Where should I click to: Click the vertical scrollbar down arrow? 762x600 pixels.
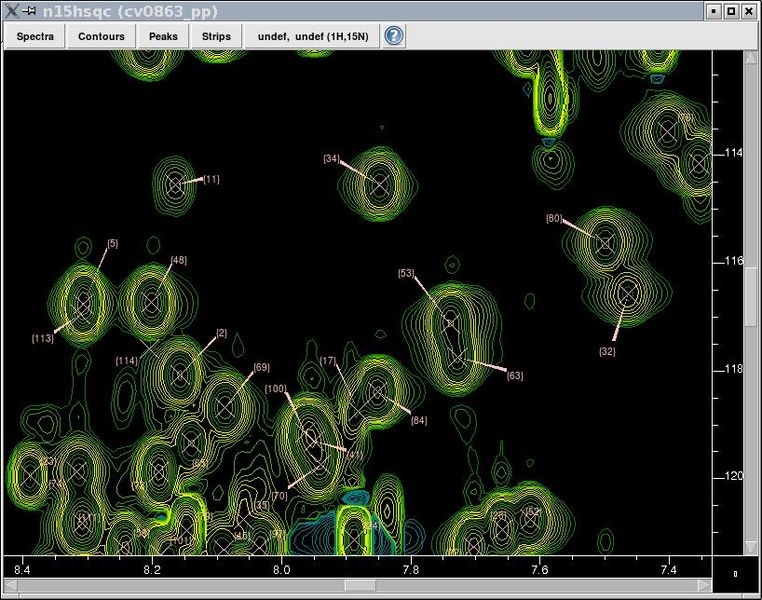point(752,547)
